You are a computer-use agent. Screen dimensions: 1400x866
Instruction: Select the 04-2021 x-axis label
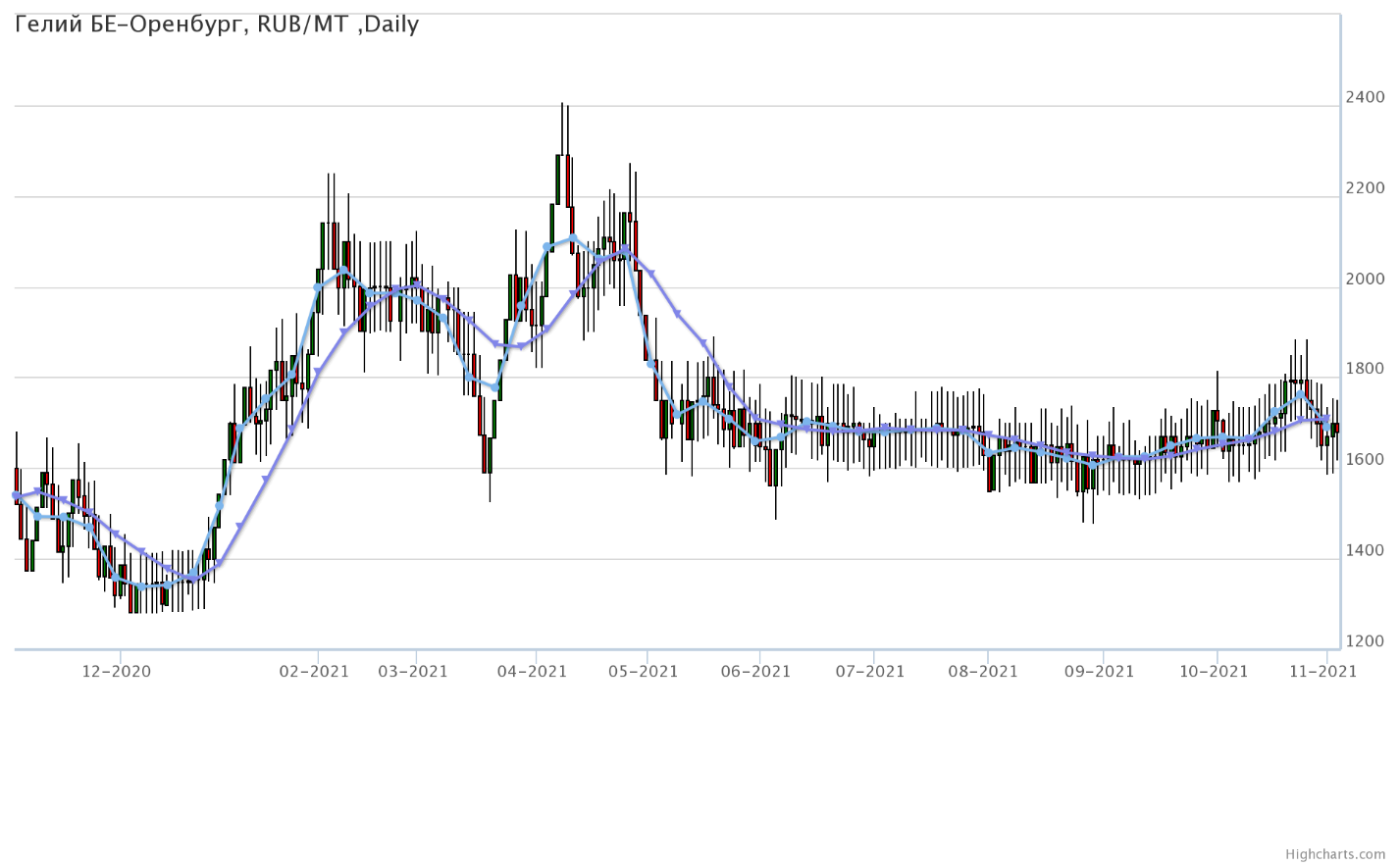[x=533, y=671]
